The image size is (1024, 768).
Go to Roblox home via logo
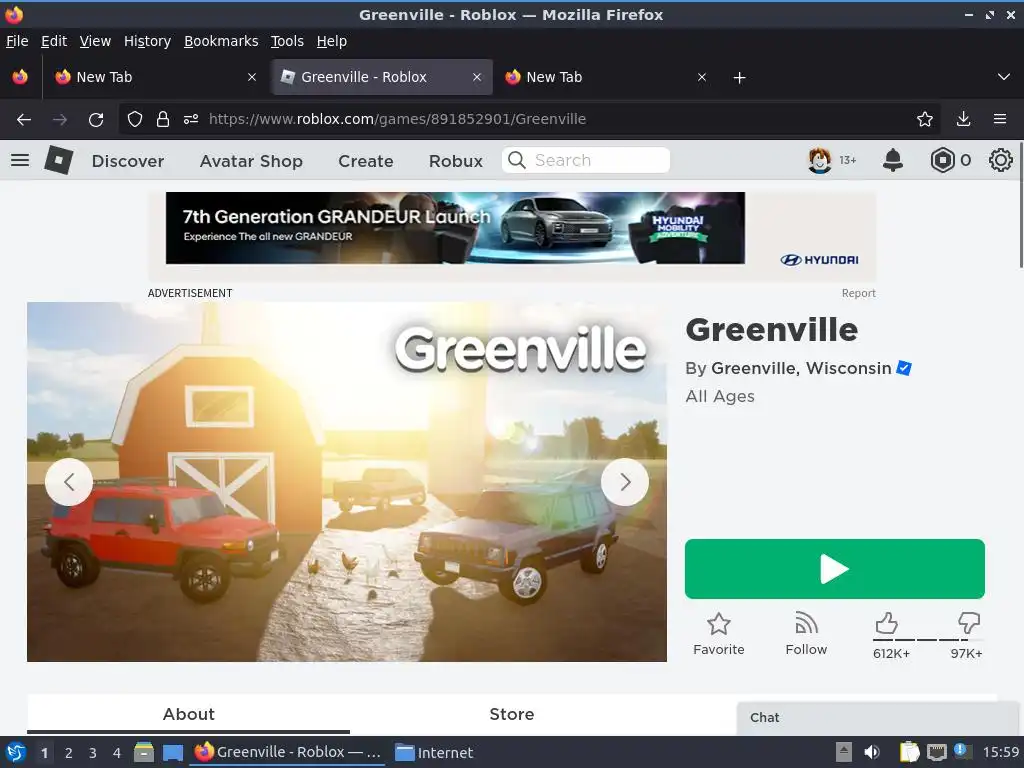pos(58,160)
